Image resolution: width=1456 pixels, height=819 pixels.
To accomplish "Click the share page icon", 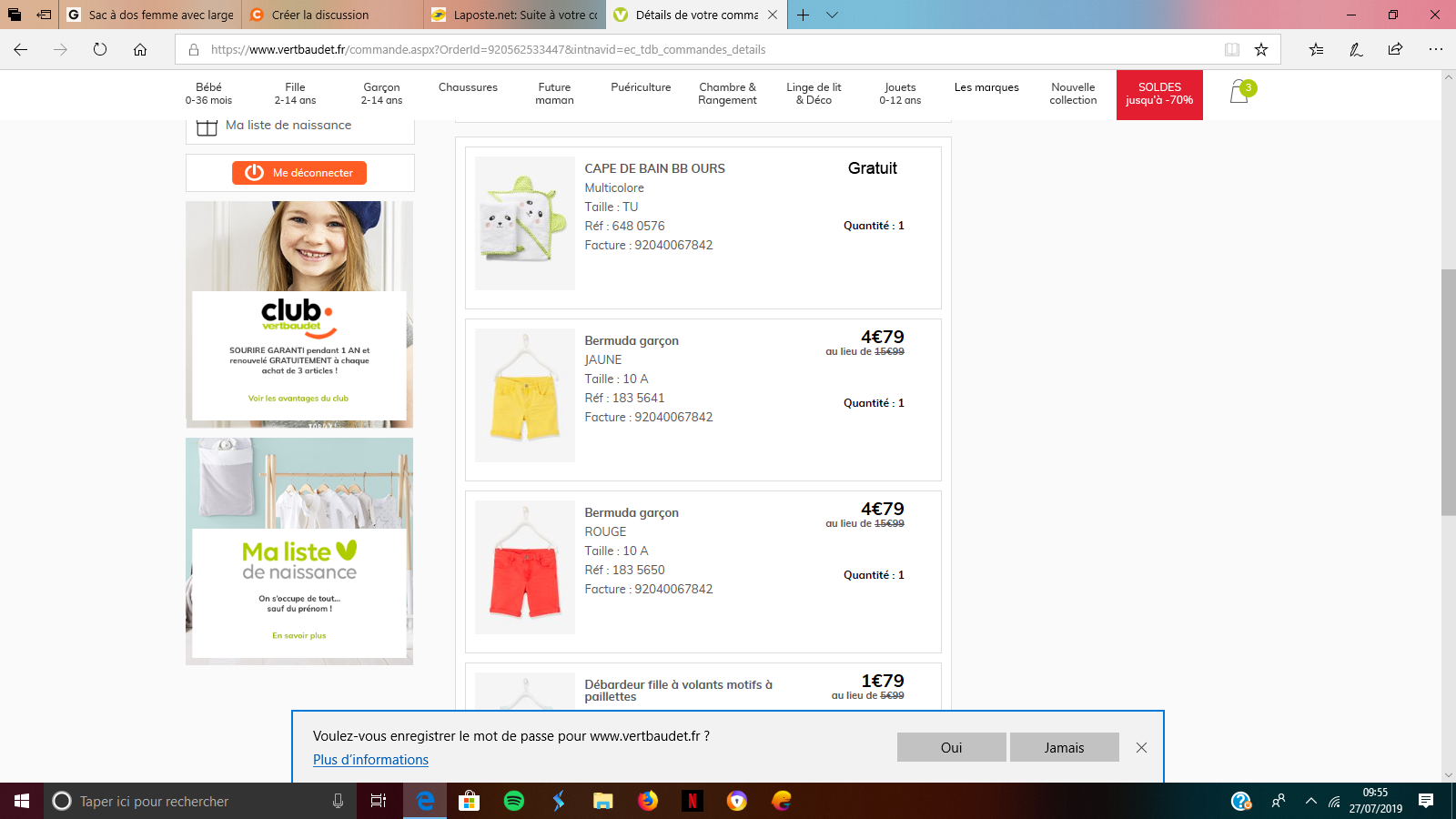I will coord(1395,49).
